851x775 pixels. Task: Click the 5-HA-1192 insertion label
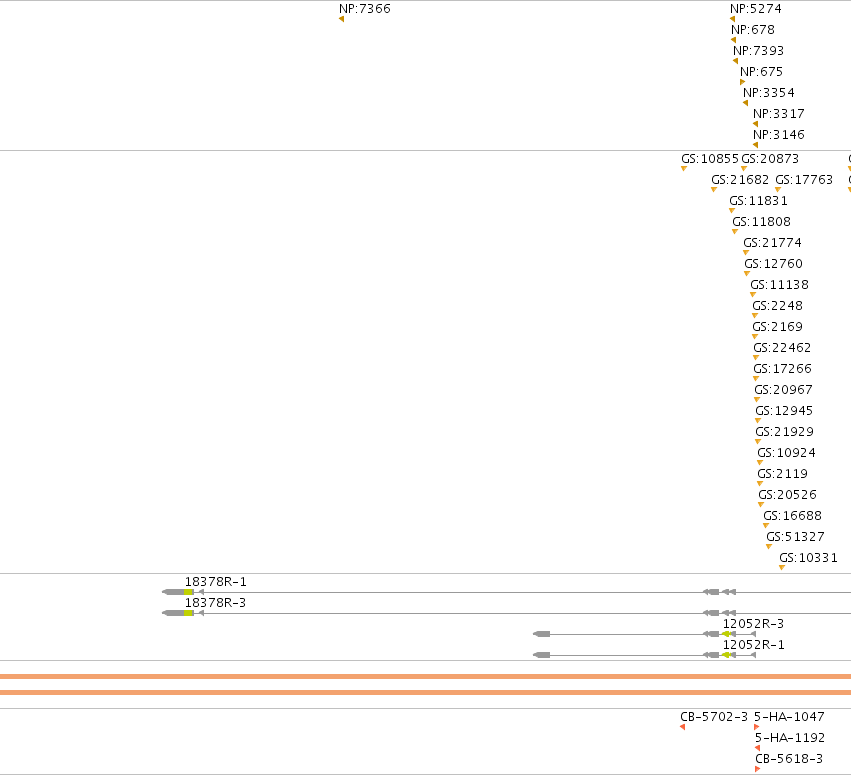(790, 738)
